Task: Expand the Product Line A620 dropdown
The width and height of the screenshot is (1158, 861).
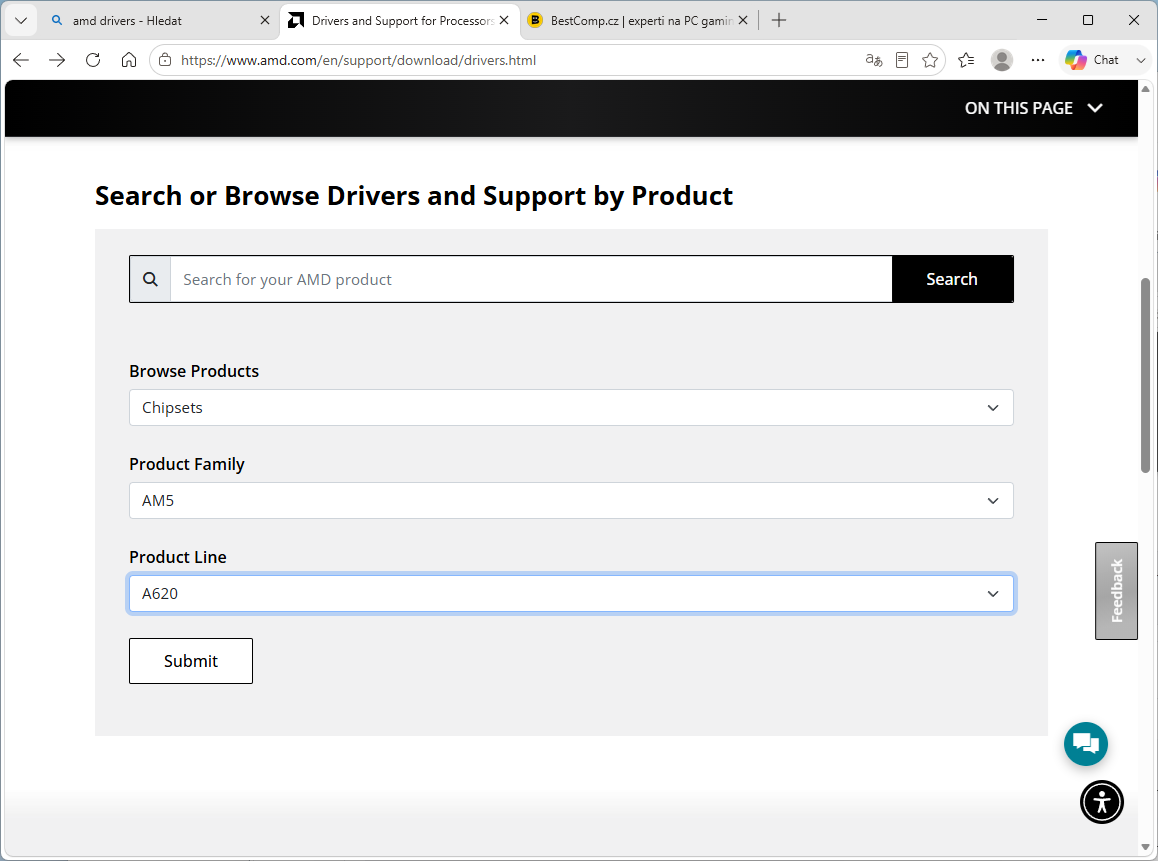Action: (x=571, y=594)
